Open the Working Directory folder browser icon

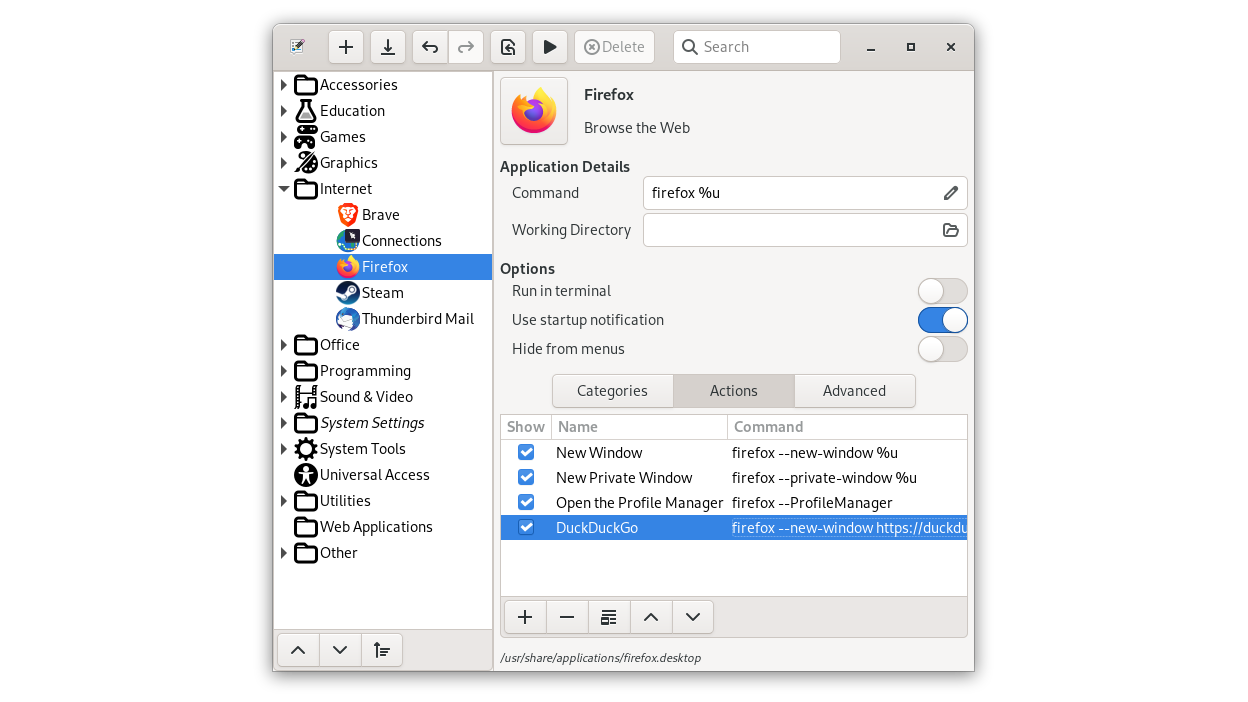click(950, 230)
